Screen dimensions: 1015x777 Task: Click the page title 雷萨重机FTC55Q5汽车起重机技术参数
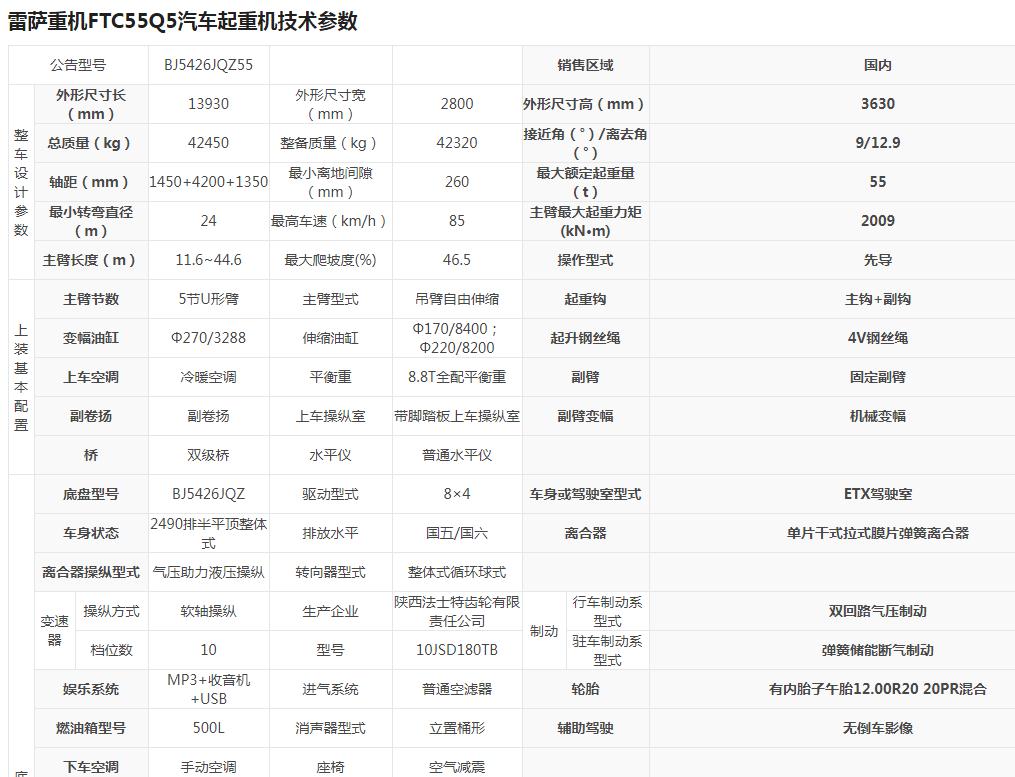(x=183, y=21)
